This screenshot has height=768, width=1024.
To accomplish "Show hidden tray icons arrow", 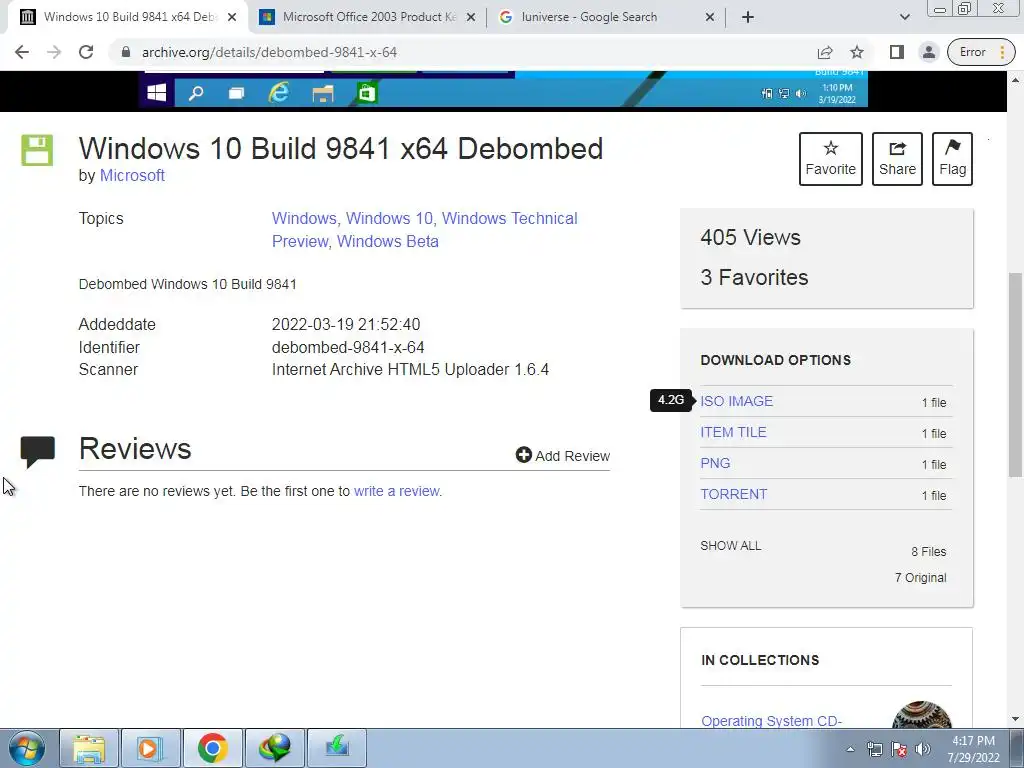I will 850,750.
